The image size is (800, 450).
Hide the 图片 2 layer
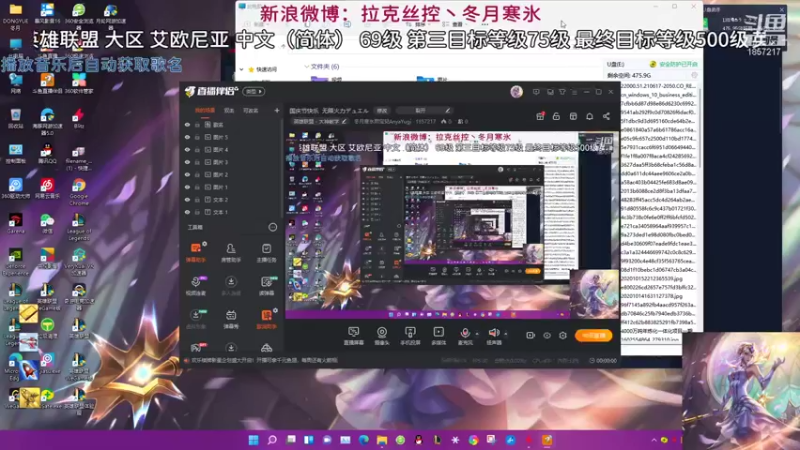click(x=187, y=174)
